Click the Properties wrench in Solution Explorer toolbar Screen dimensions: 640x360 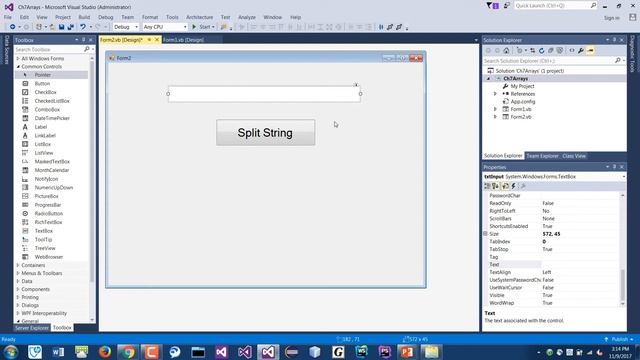coord(581,51)
